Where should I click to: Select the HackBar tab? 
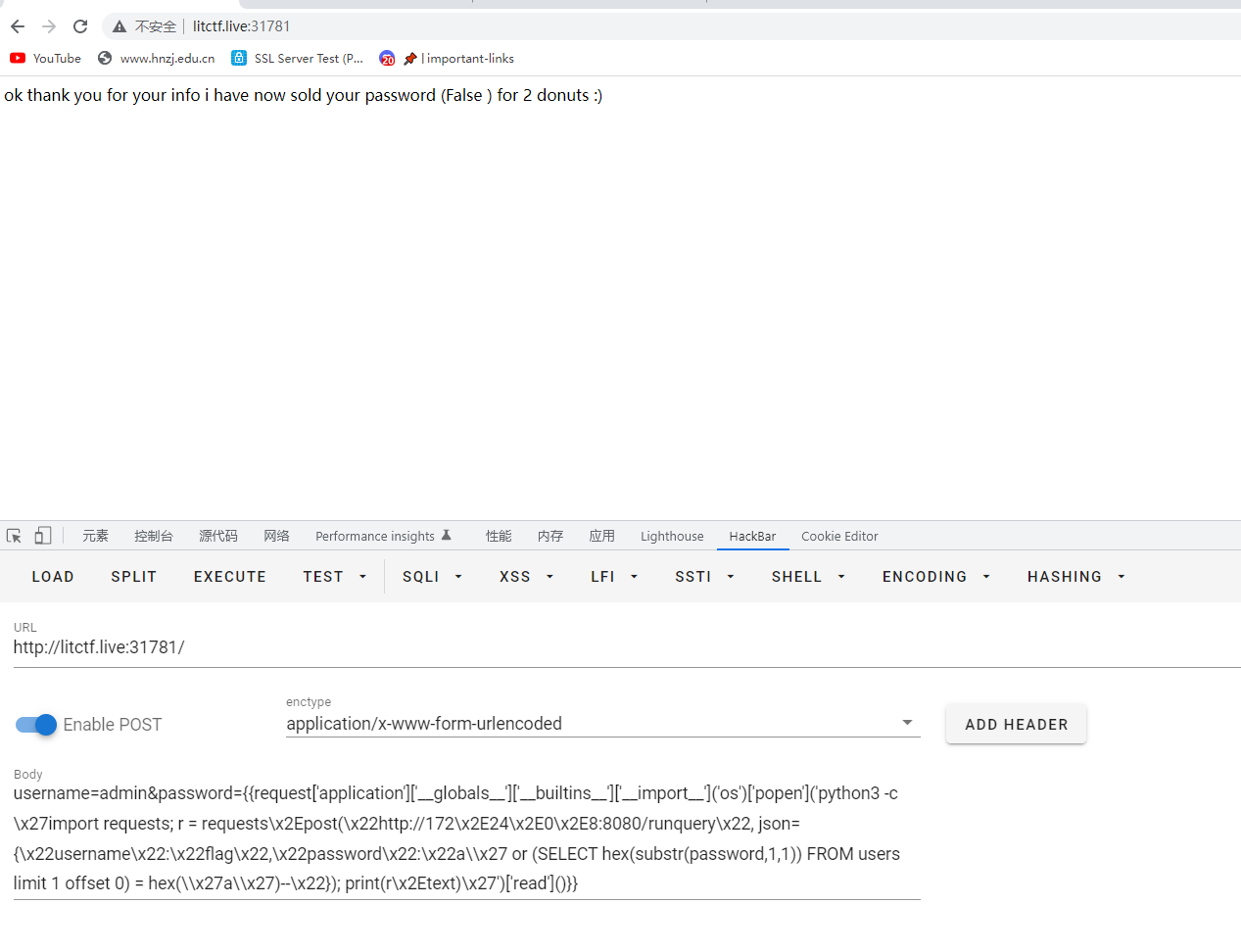click(752, 536)
